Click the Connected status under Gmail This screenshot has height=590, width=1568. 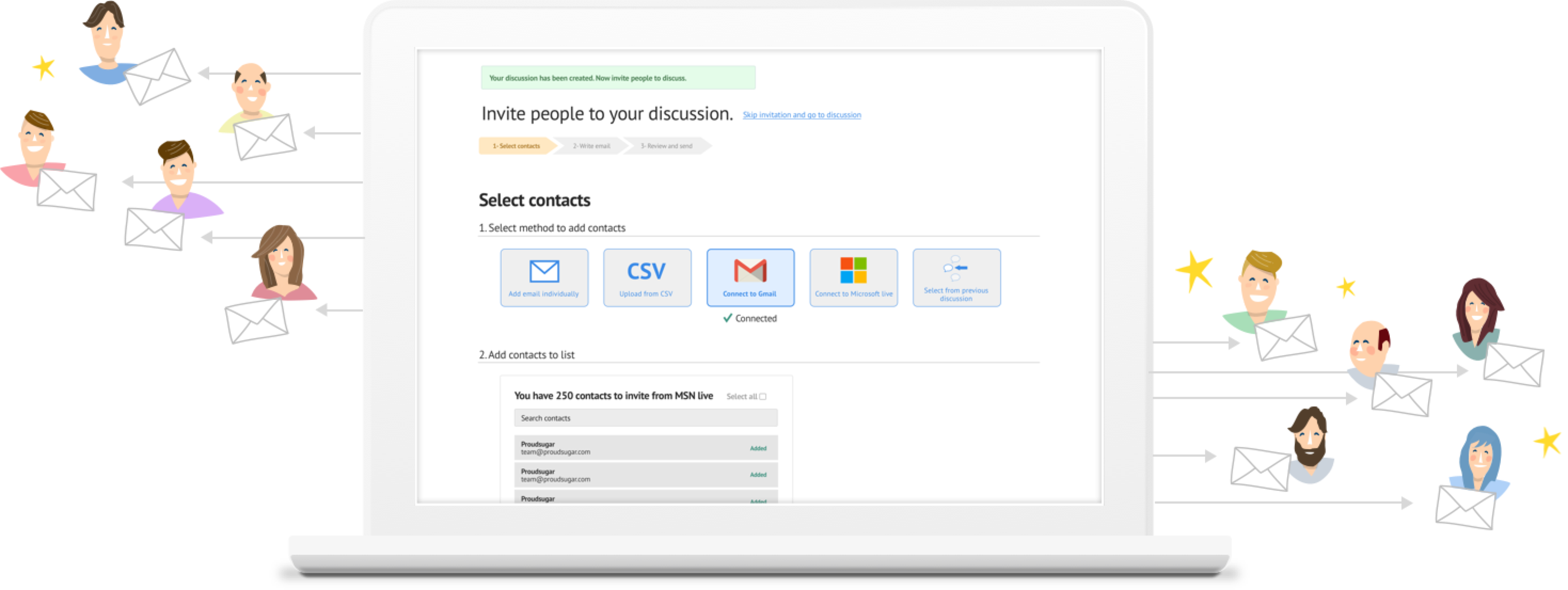pyautogui.click(x=750, y=318)
